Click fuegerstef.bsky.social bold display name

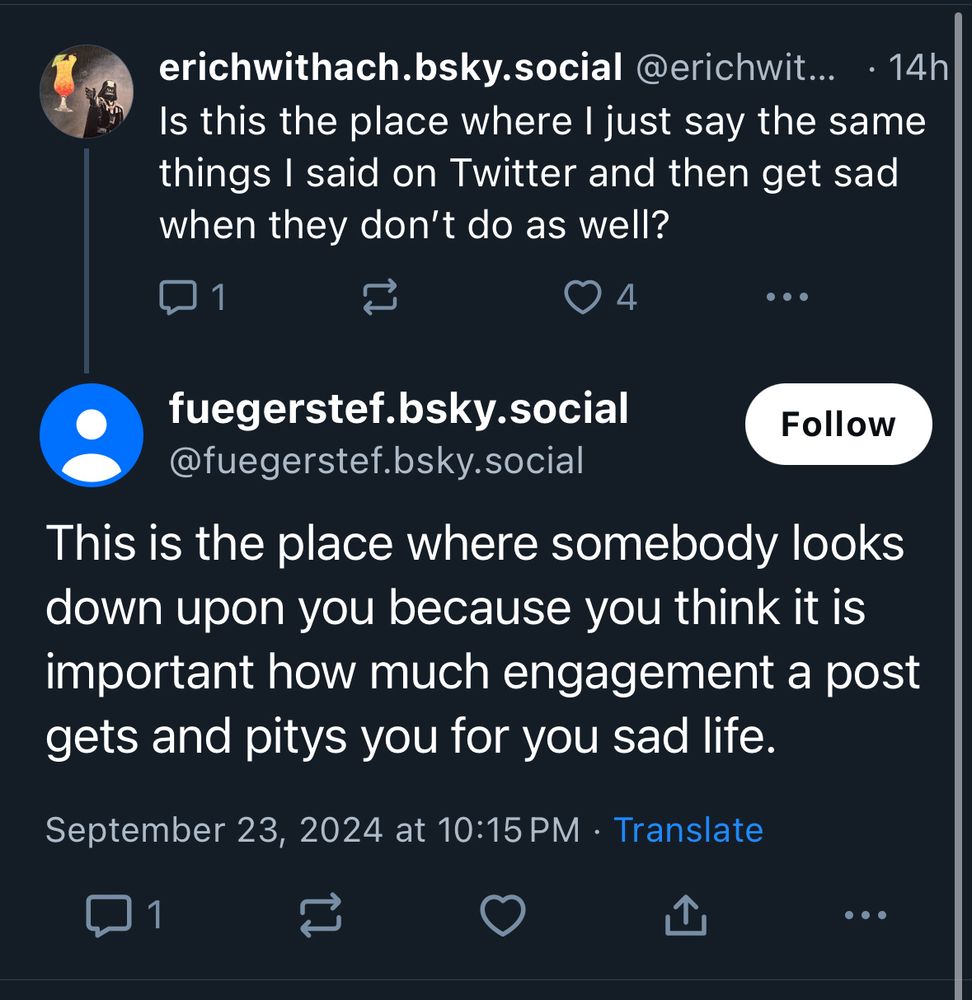pos(399,409)
